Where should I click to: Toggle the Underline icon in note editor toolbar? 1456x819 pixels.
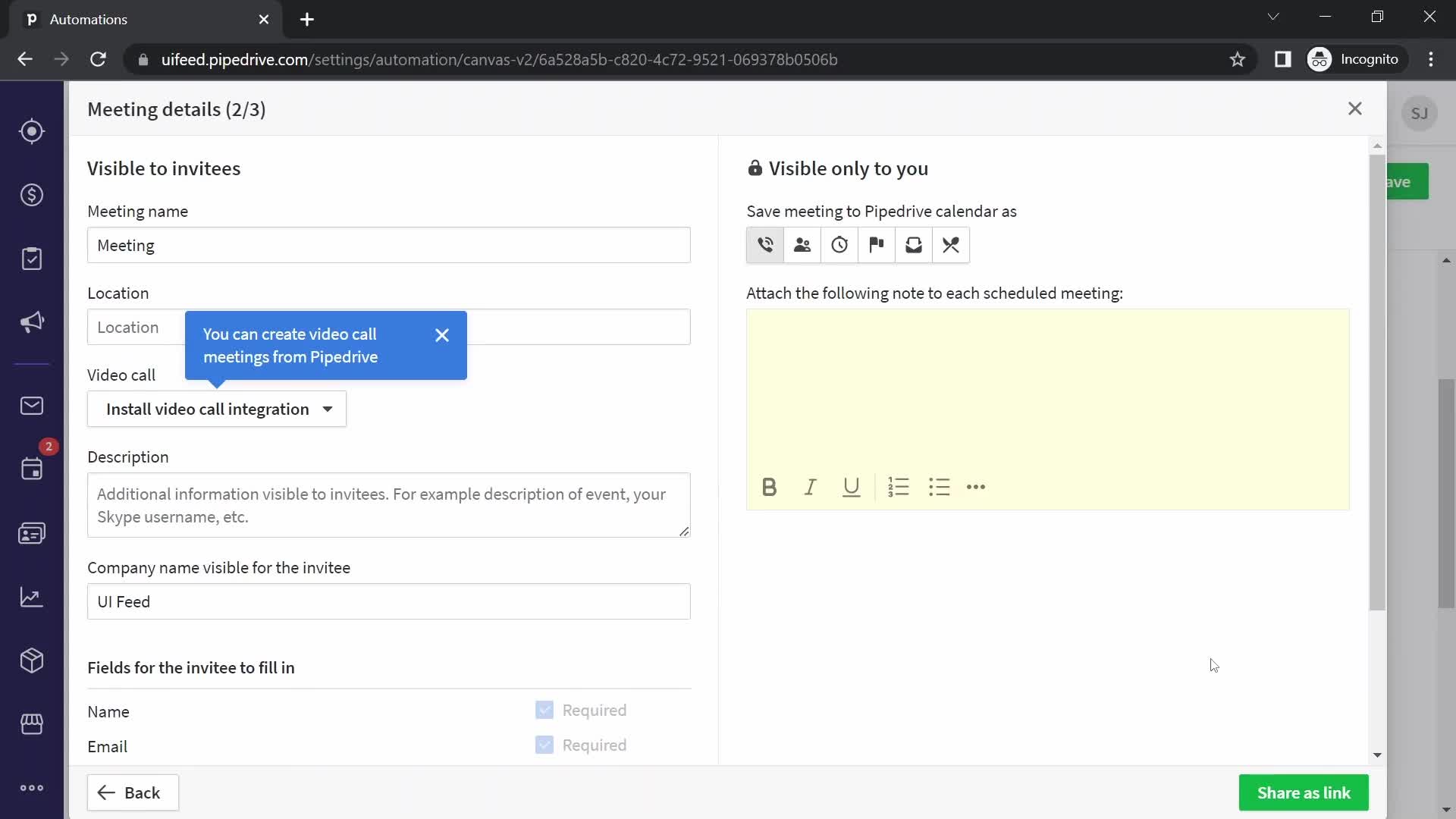(850, 487)
